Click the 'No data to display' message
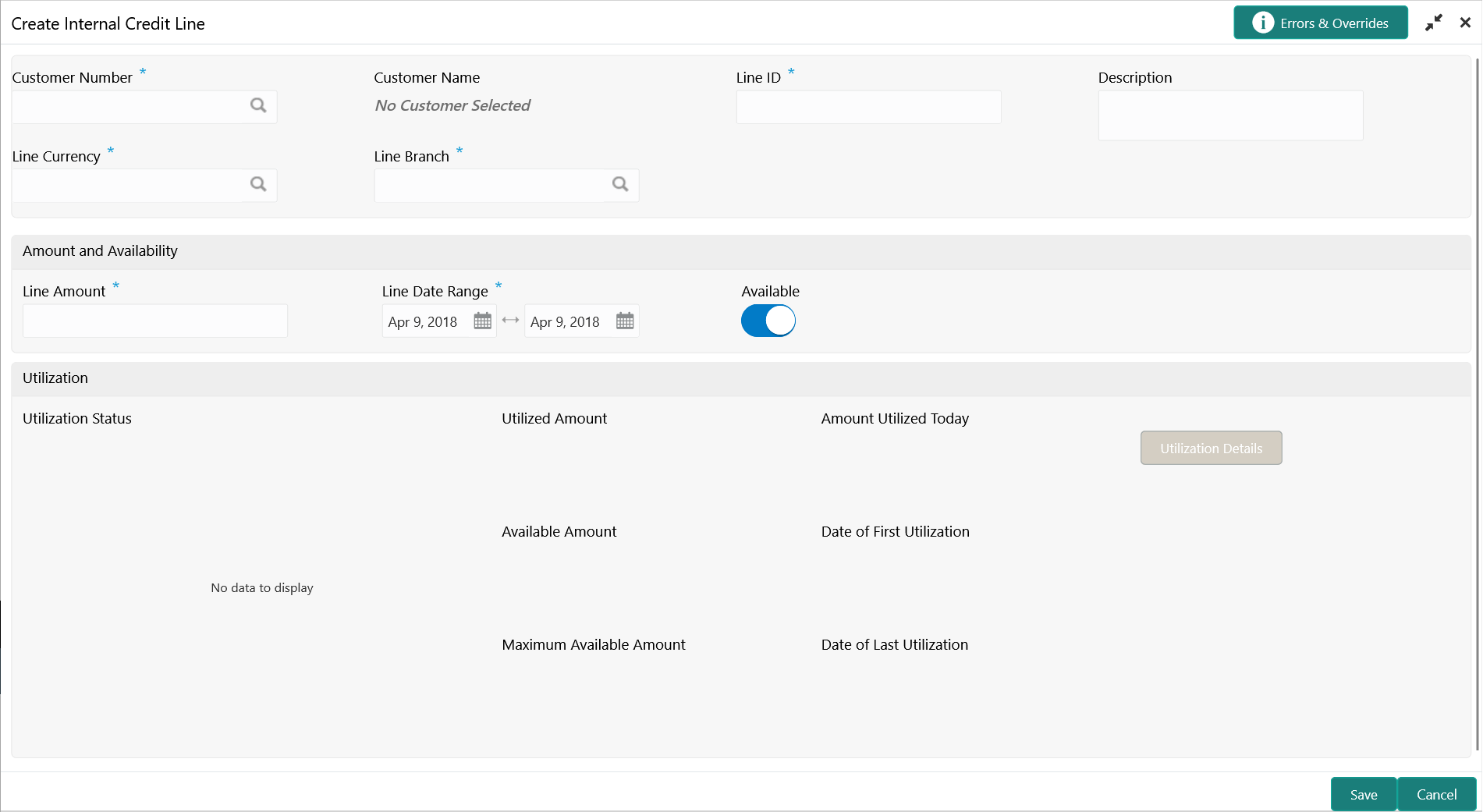Viewport: 1483px width, 812px height. [262, 587]
